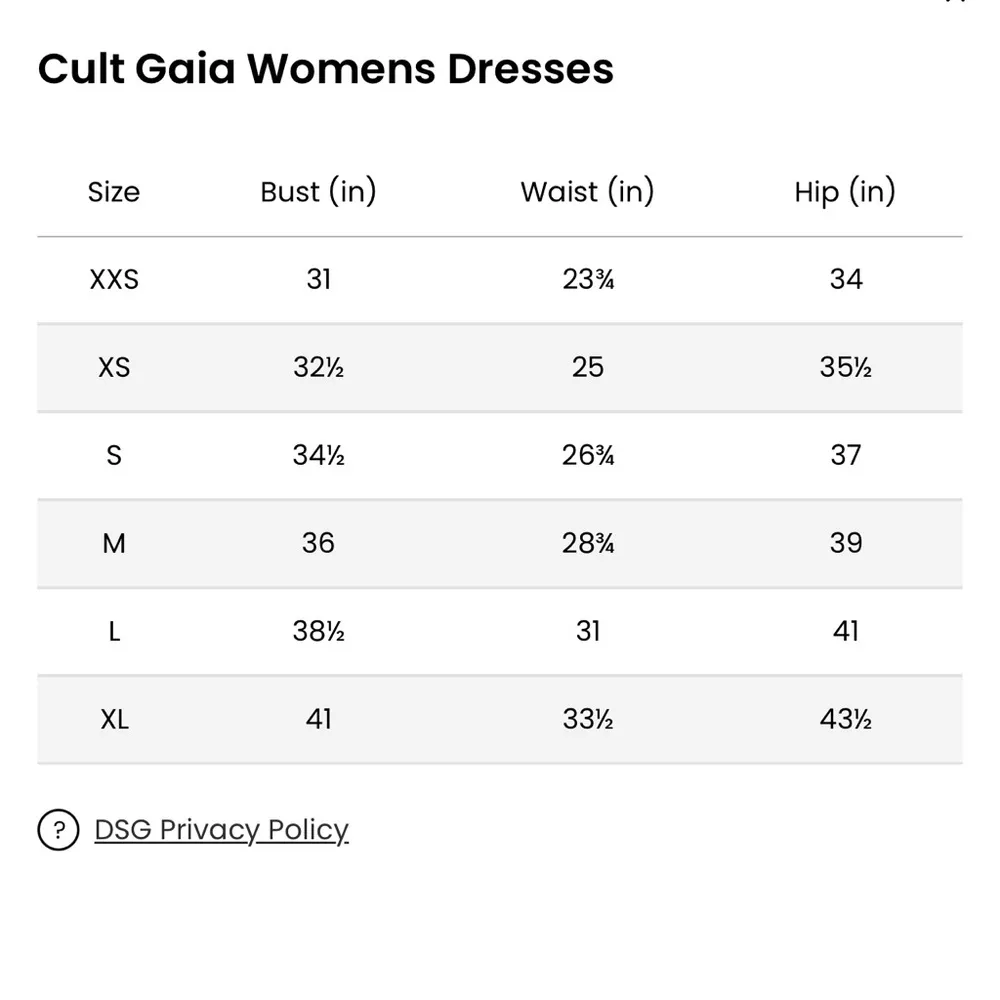The width and height of the screenshot is (1000, 1000).
Task: Select the Bust (in) column header
Action: 318,192
